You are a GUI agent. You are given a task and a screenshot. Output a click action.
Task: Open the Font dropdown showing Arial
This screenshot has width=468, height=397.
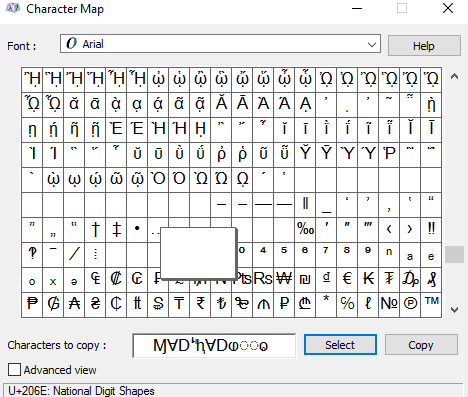220,44
